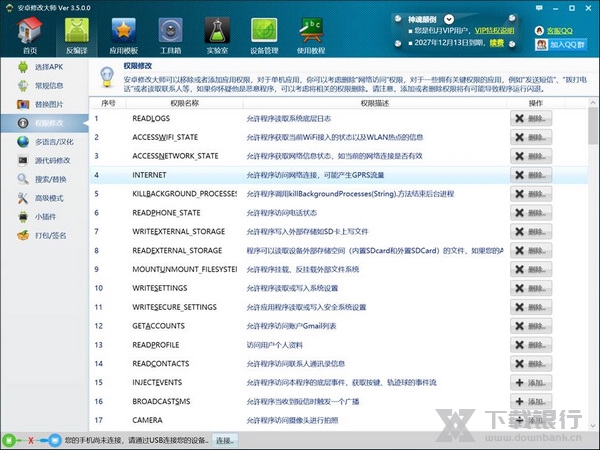Select the READ_LOGS permission name
The width and height of the screenshot is (600, 450).
[151, 119]
